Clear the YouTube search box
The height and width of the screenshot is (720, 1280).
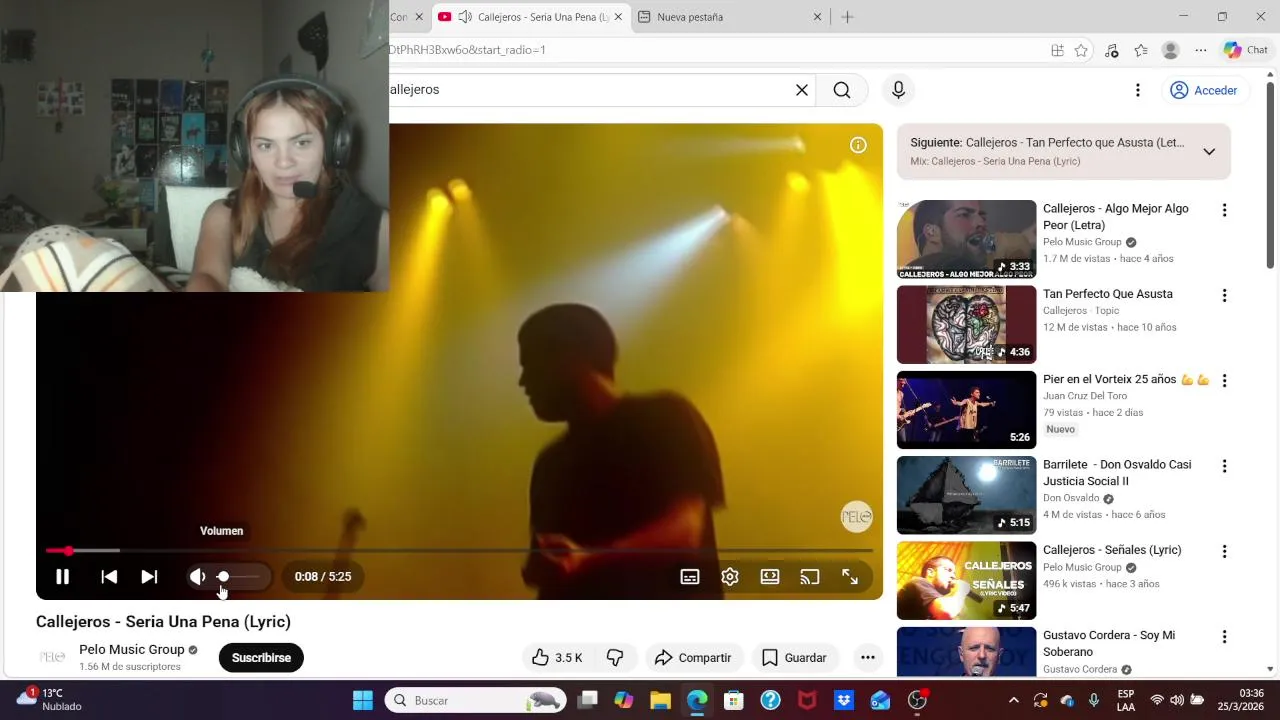click(x=801, y=90)
